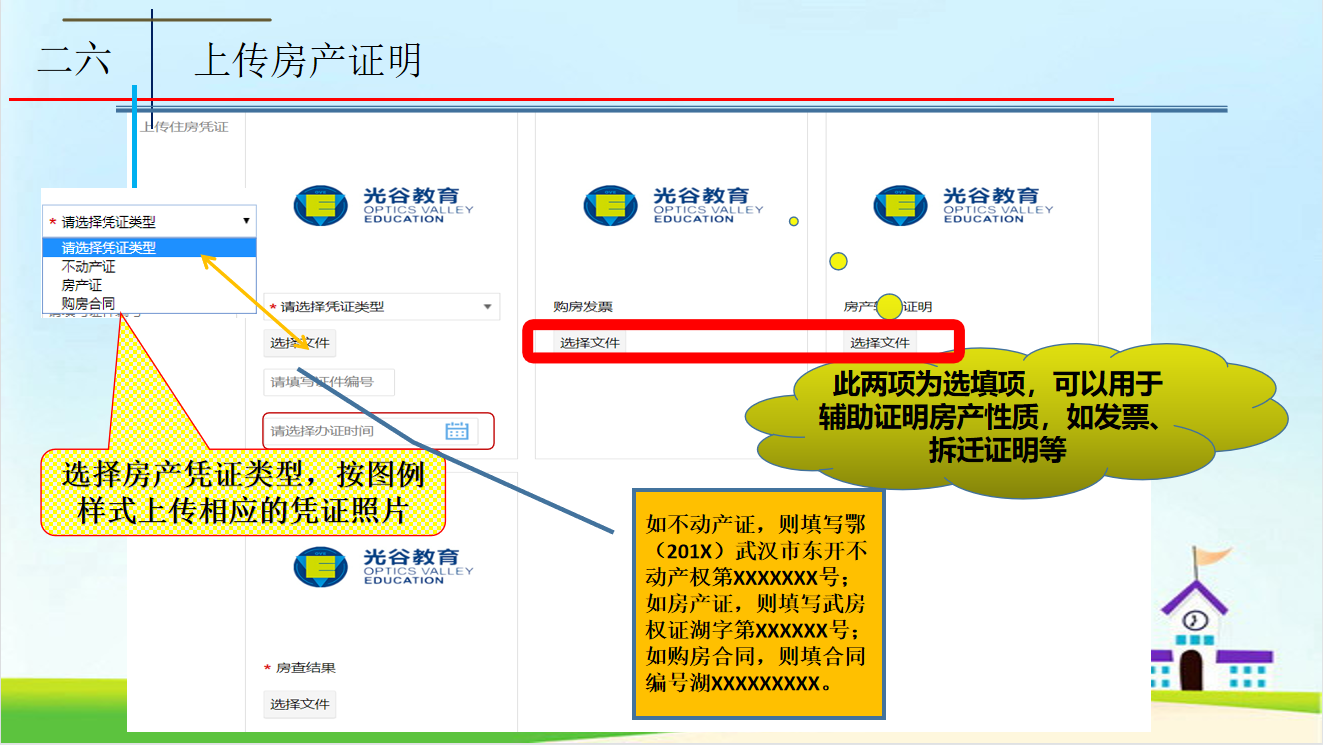
Task: Open the 请选择凭证类型 dropdown in the form
Action: 381,307
